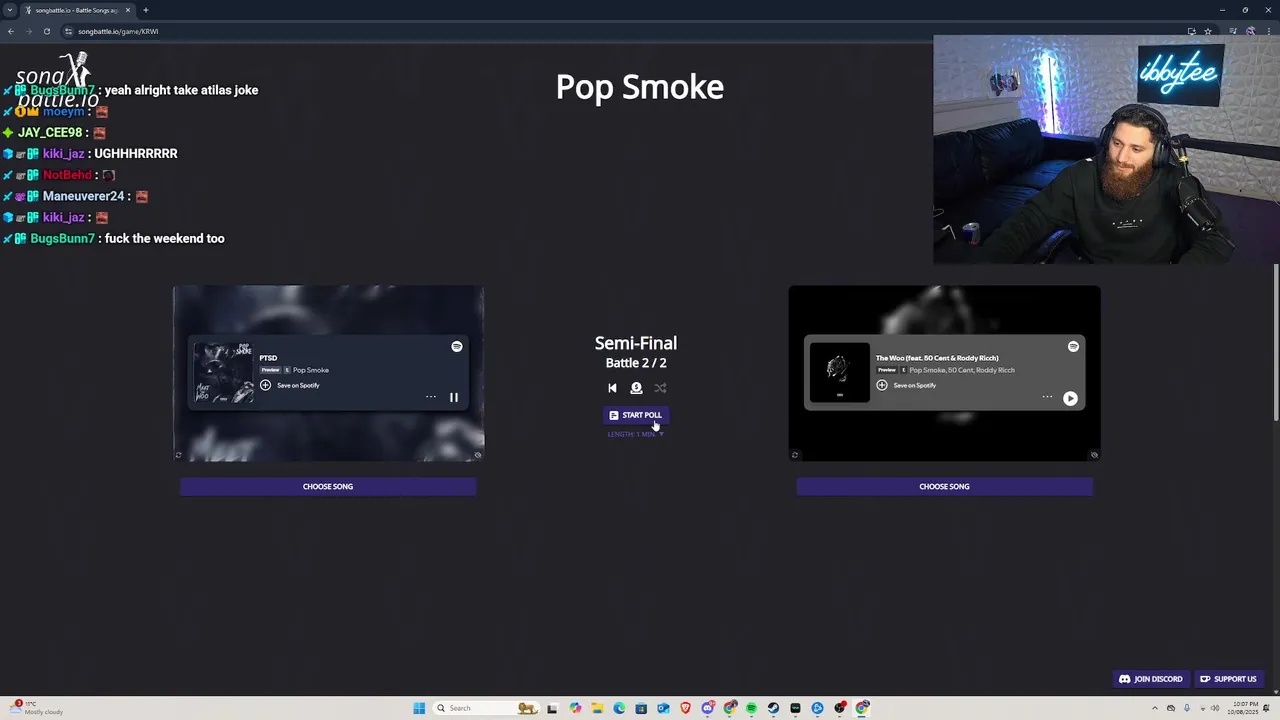Show hidden system tray icons
Viewport: 1280px width, 720px height.
click(x=1155, y=708)
